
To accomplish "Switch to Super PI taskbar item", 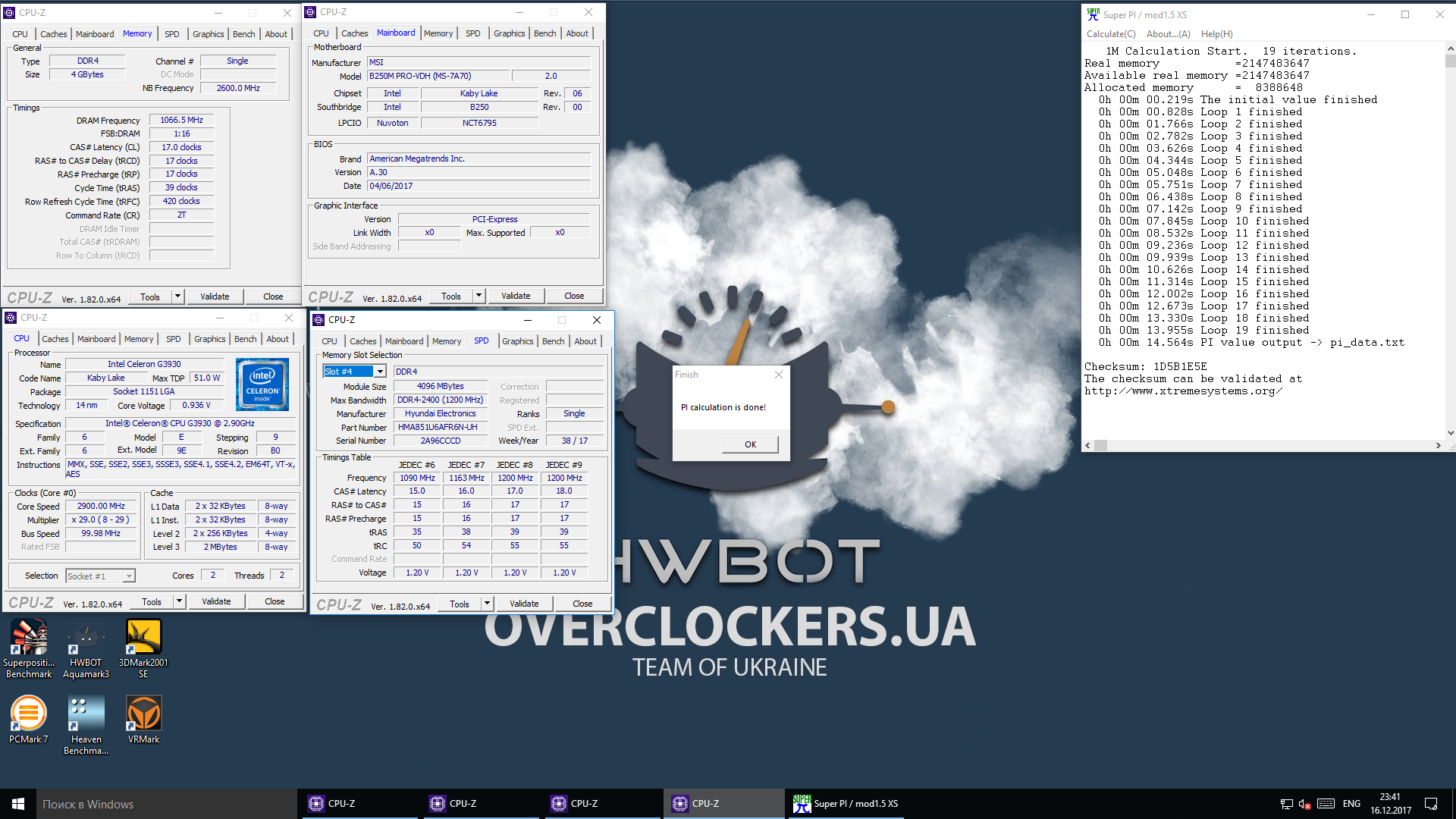I will [x=846, y=804].
